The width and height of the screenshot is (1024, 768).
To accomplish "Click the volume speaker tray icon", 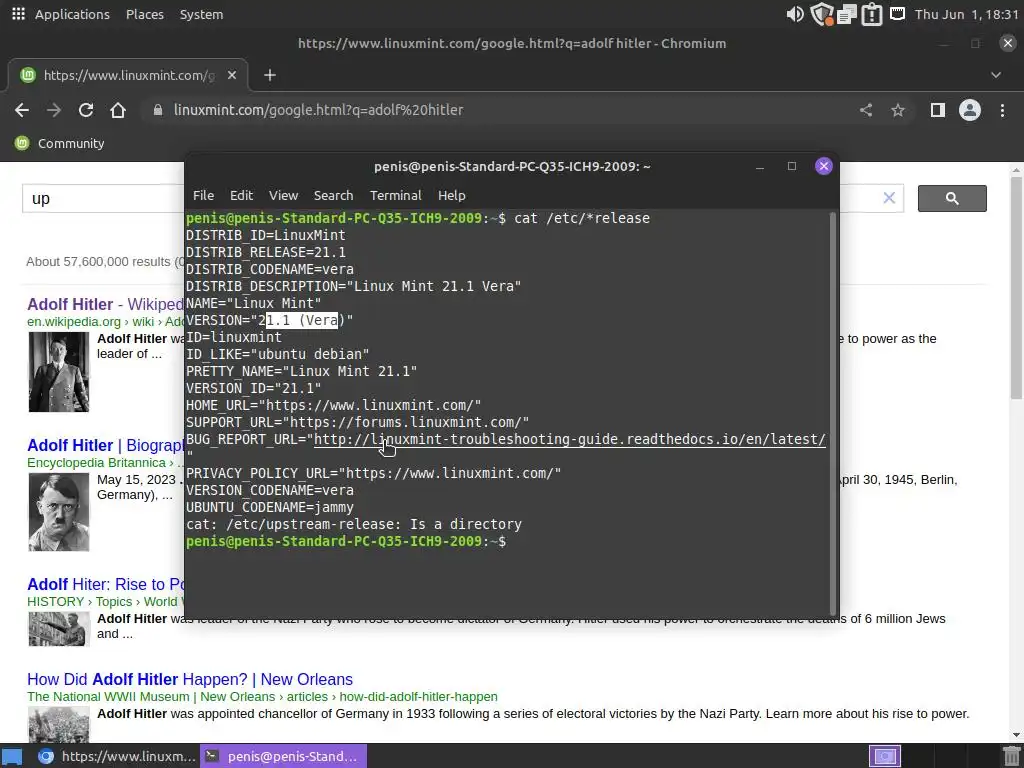I will pos(795,14).
